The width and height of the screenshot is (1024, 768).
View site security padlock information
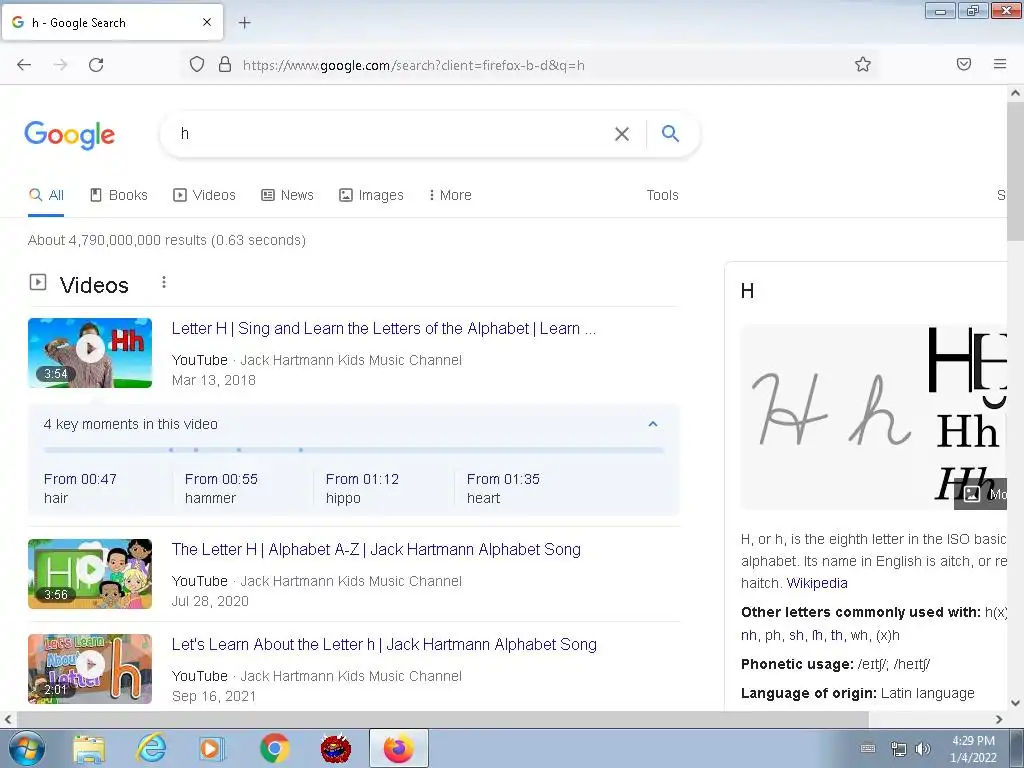[225, 64]
